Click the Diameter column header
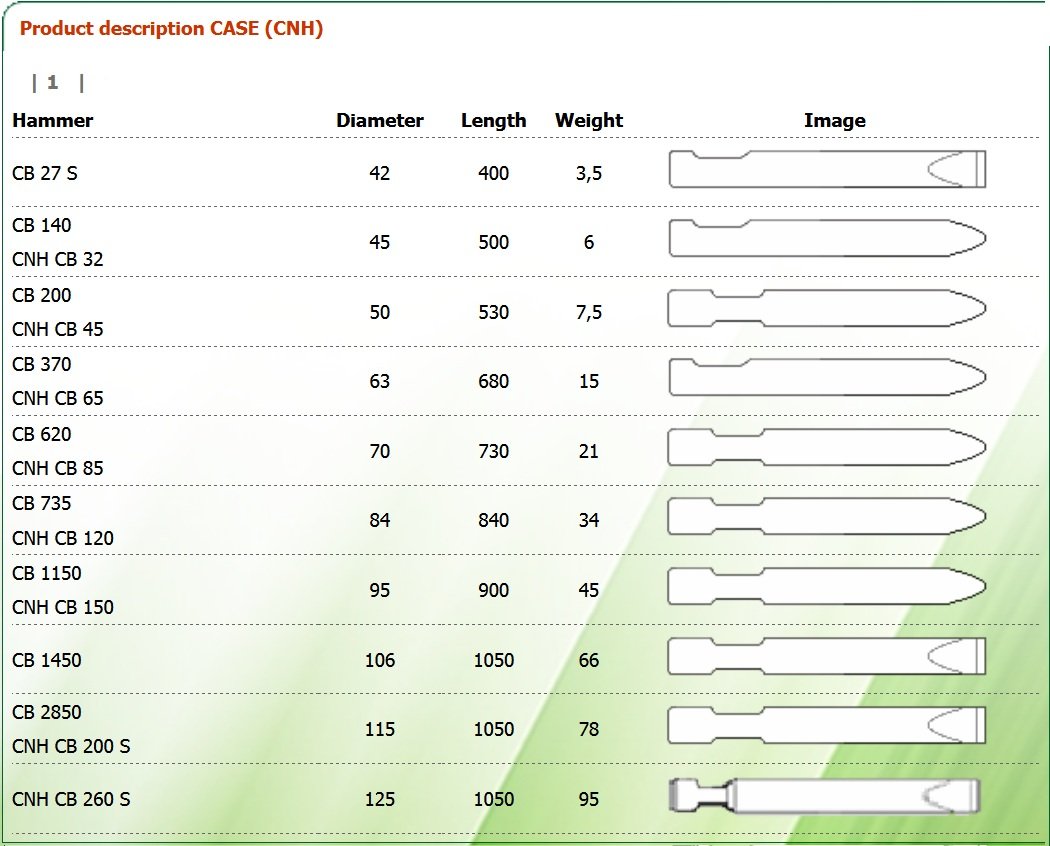This screenshot has height=846, width=1050. coord(380,121)
